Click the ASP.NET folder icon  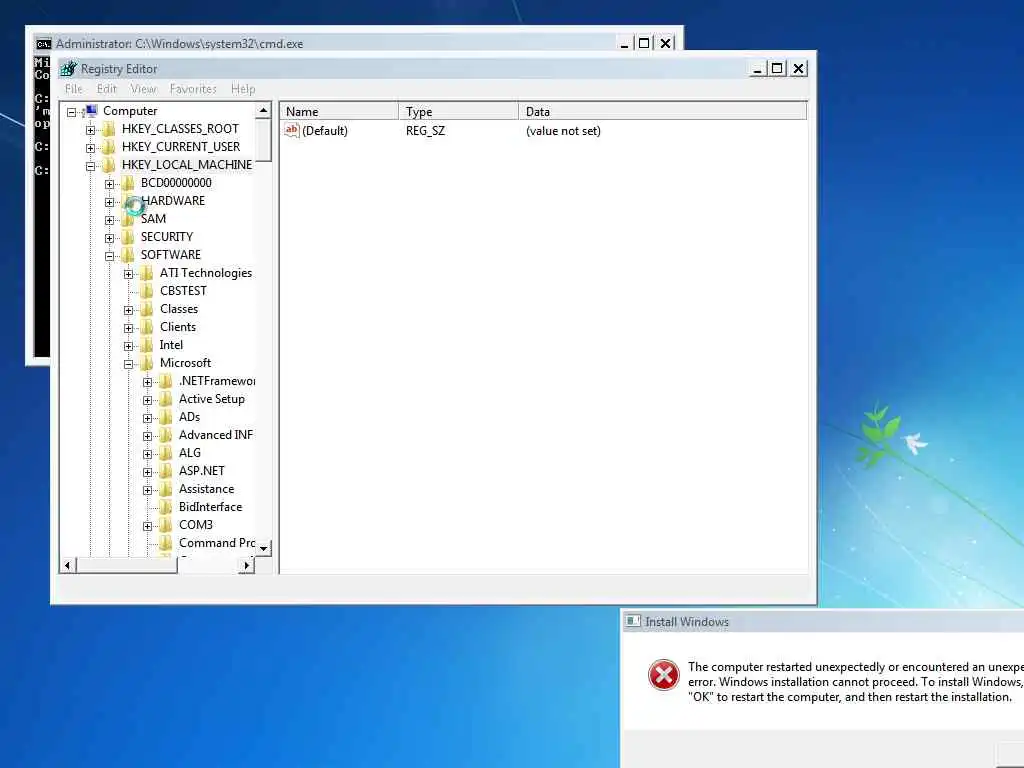click(166, 471)
